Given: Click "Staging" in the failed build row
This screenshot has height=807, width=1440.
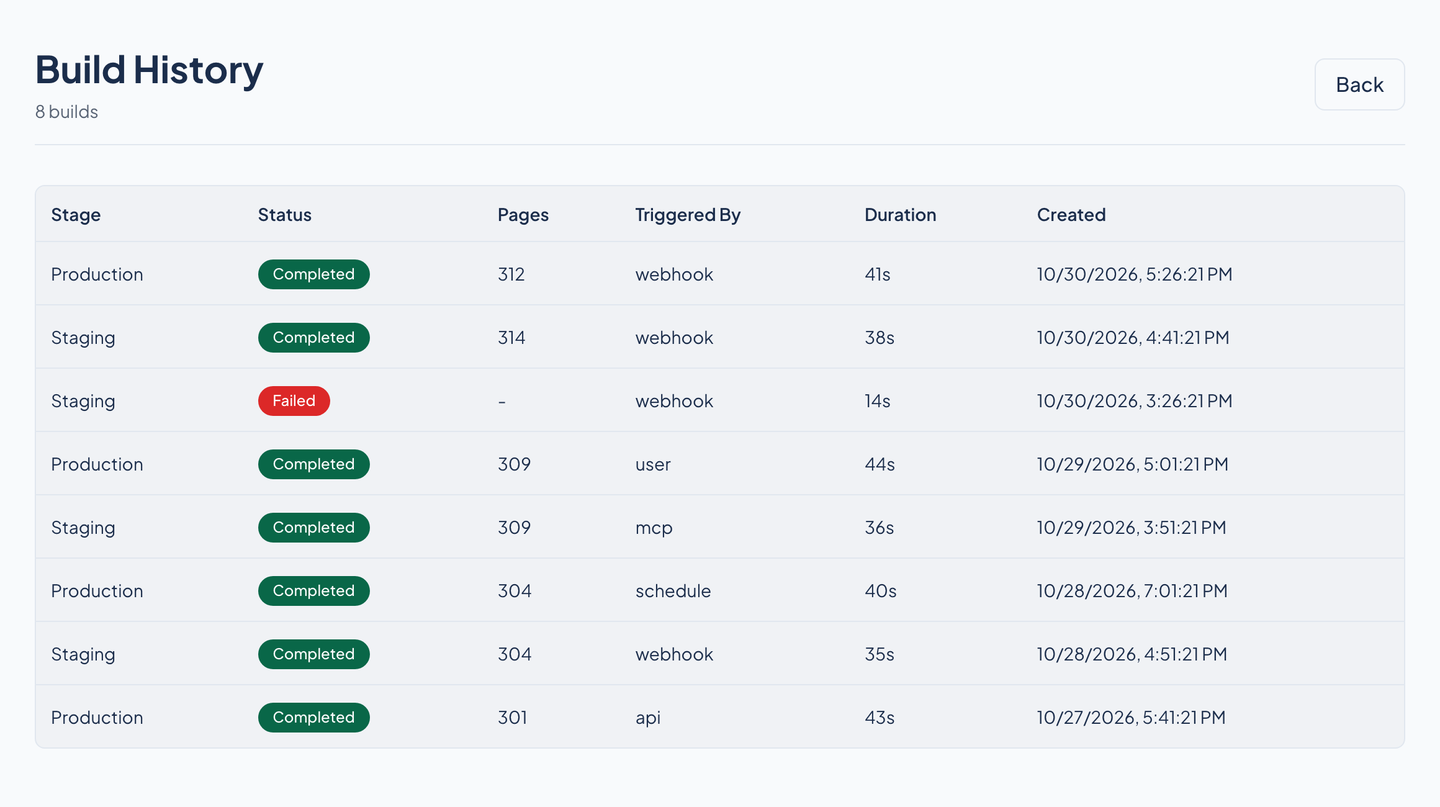Looking at the screenshot, I should (x=83, y=401).
